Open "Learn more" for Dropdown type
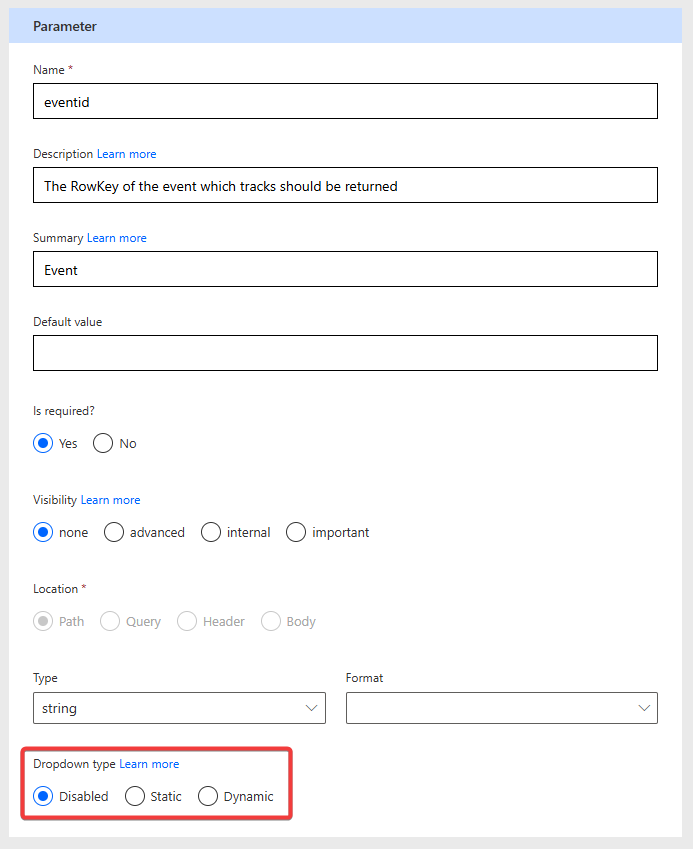Screen dimensions: 693x849 tap(149, 763)
